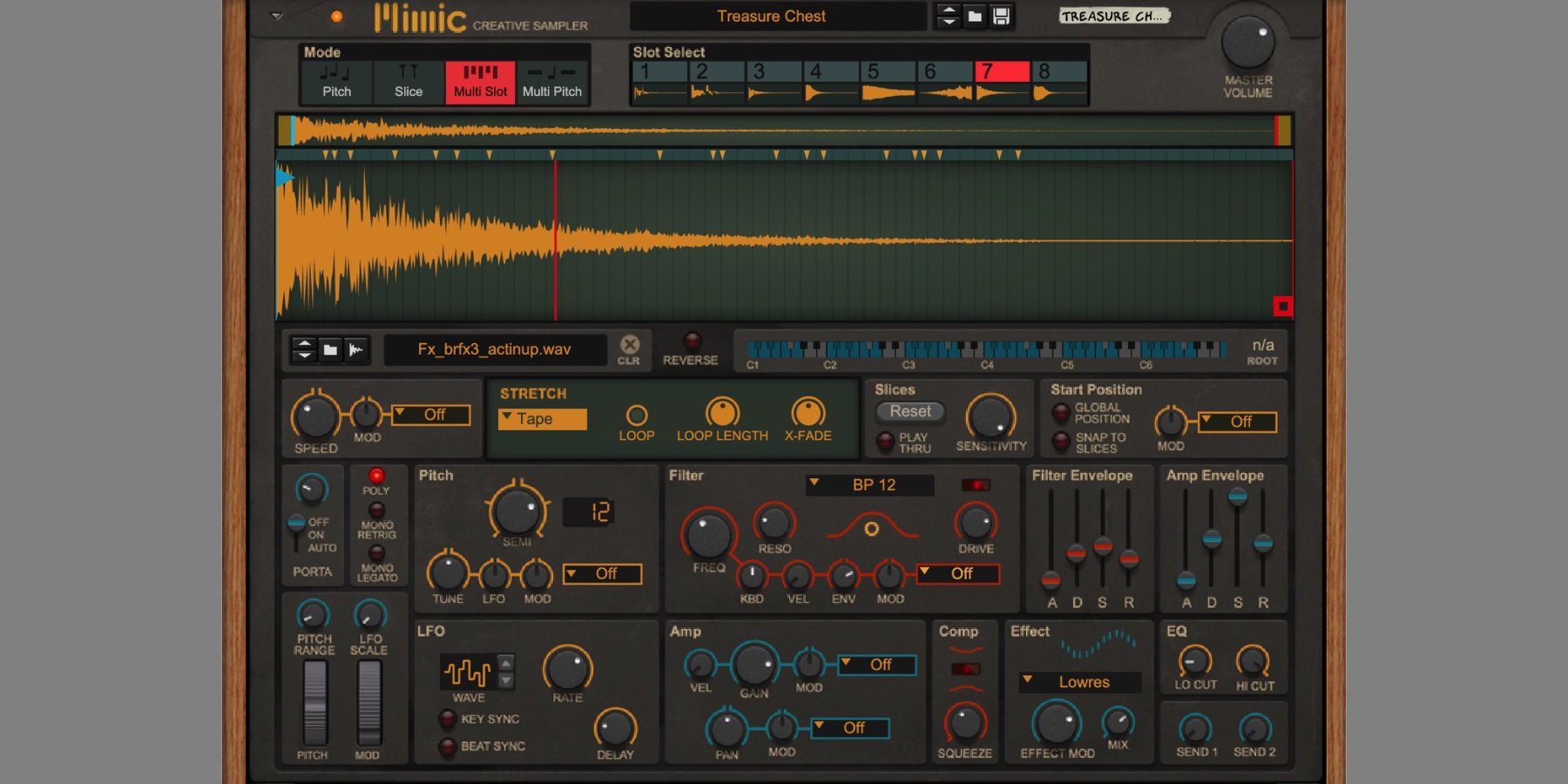Screen dimensions: 1568x784
Task: Enable LFO KEY SYNC
Action: (448, 719)
